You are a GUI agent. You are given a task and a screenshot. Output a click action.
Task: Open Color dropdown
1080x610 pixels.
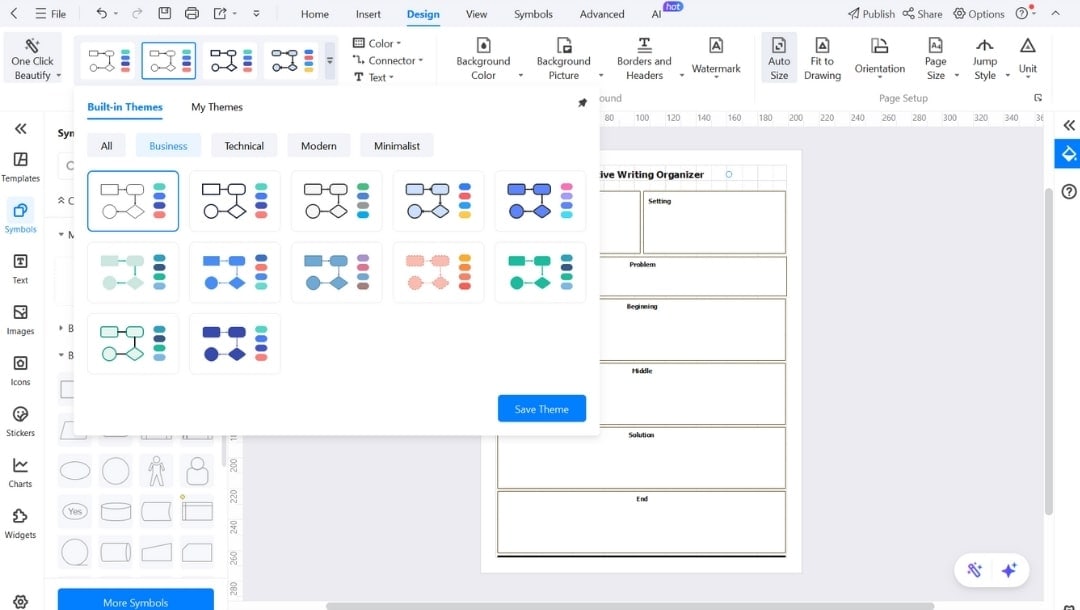pyautogui.click(x=377, y=43)
